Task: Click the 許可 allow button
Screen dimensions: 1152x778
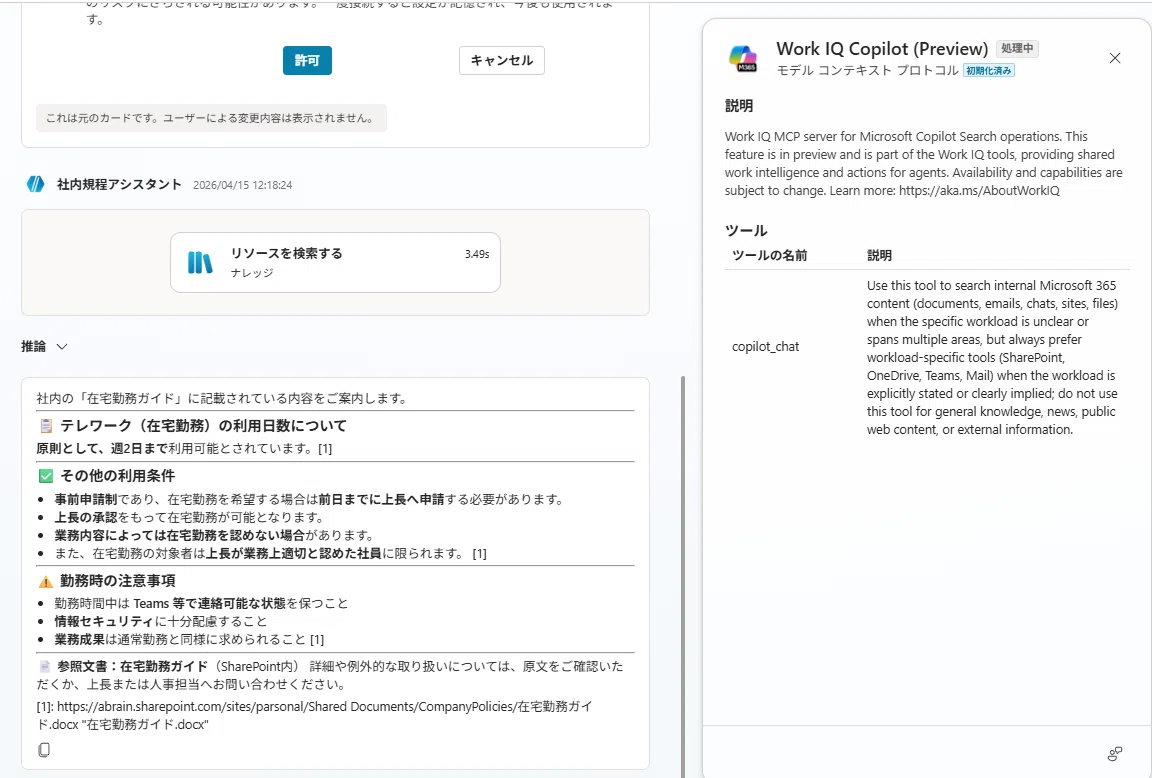Action: click(307, 60)
